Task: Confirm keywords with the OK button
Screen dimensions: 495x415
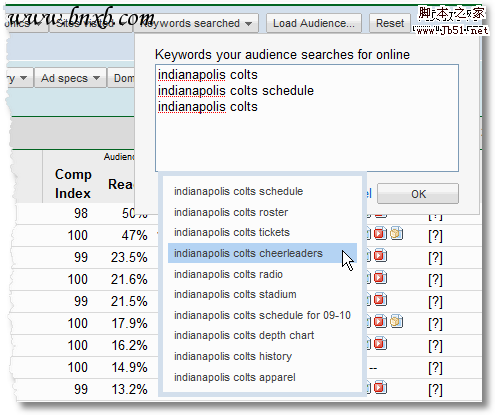Action: click(x=418, y=194)
